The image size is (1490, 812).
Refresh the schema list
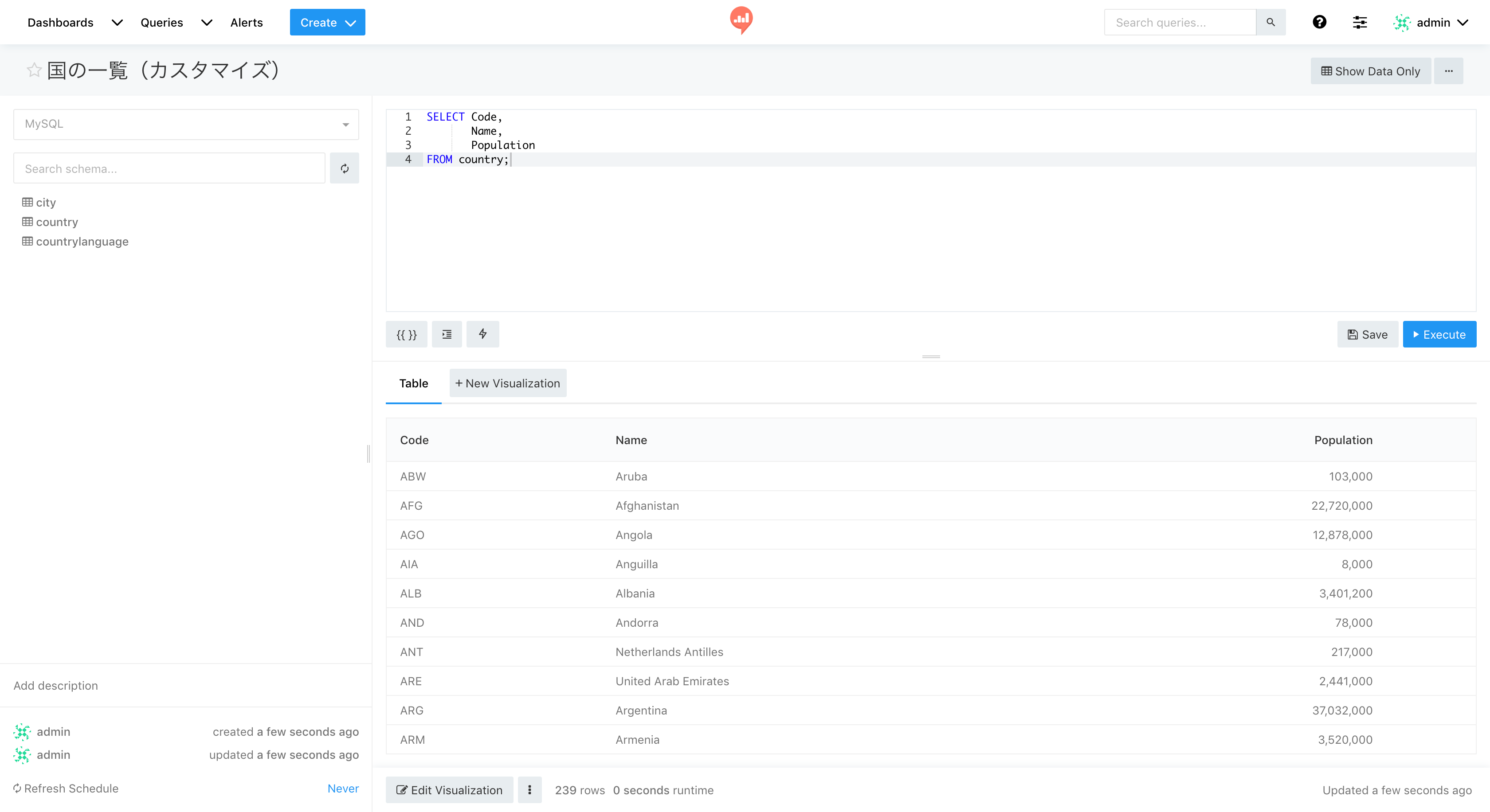[344, 168]
